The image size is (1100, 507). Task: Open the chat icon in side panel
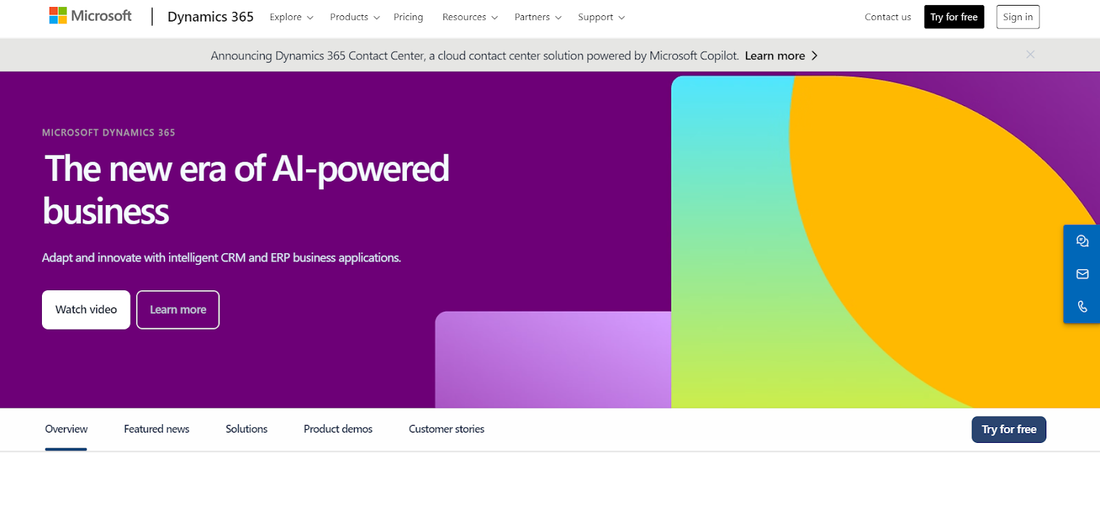point(1082,241)
